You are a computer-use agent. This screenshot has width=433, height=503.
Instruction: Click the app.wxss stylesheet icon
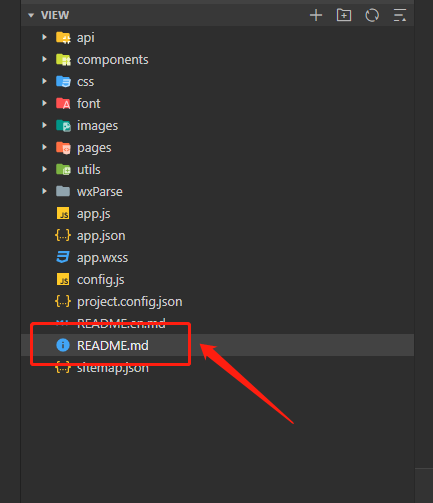coord(63,257)
